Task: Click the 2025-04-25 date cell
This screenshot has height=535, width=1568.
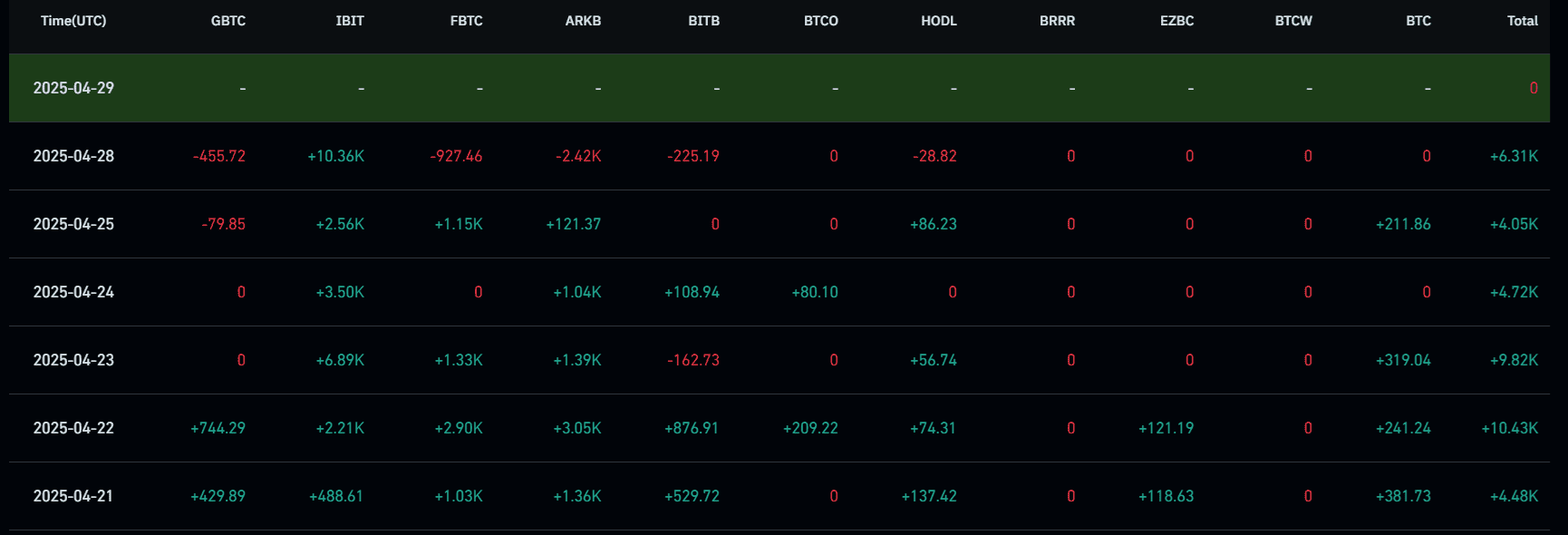Action: 73,224
